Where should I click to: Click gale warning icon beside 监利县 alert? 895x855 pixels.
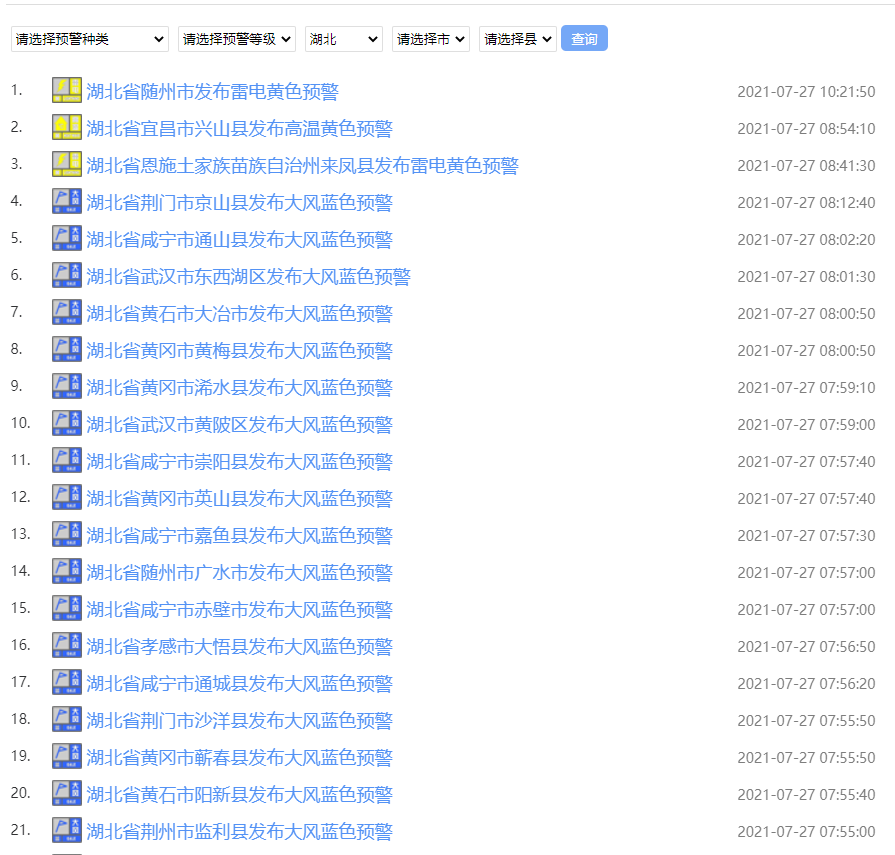(x=67, y=831)
